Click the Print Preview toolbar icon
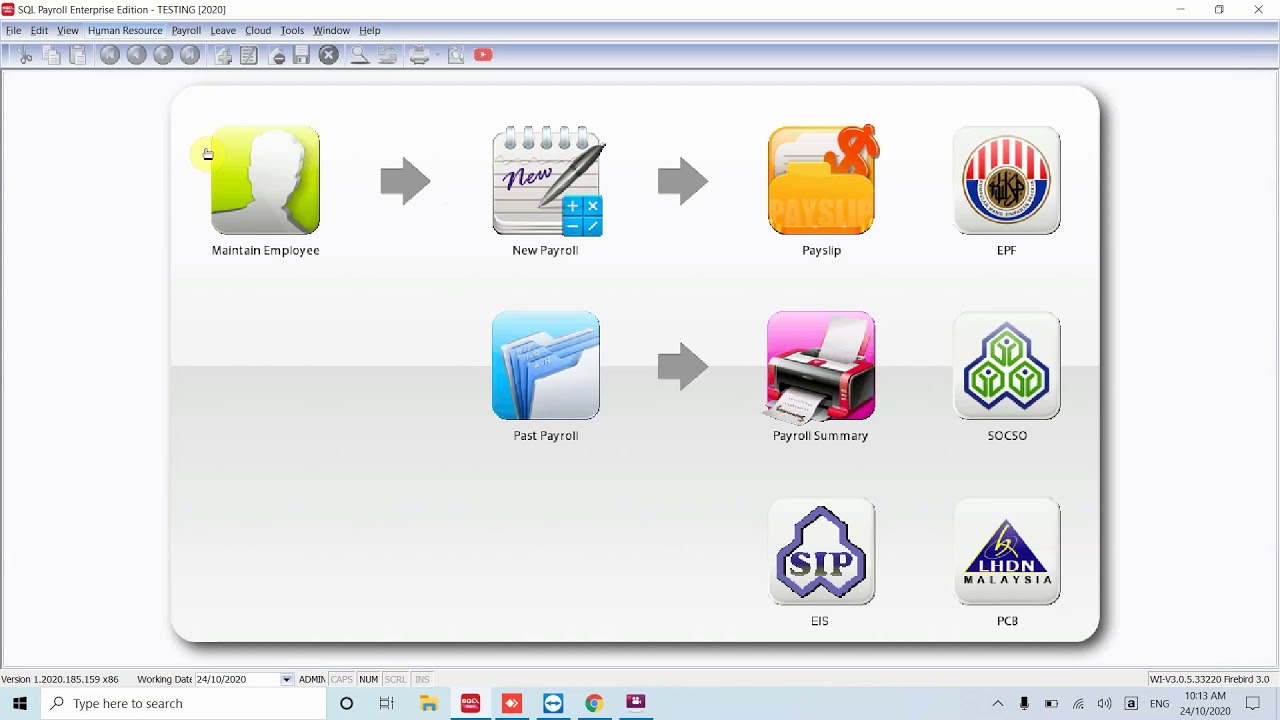This screenshot has height=720, width=1280. (x=456, y=56)
